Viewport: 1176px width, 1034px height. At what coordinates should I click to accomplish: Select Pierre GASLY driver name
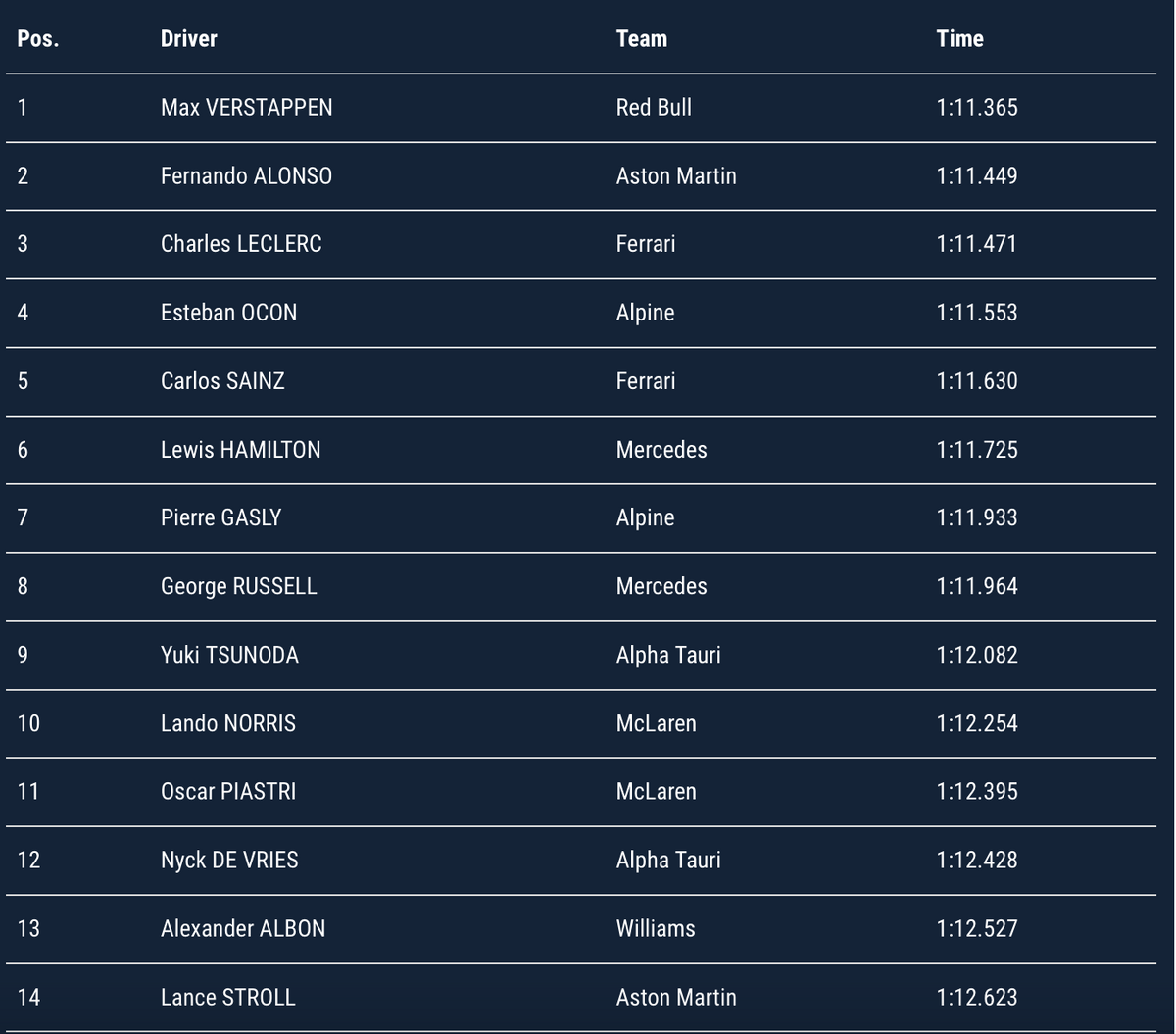click(220, 517)
